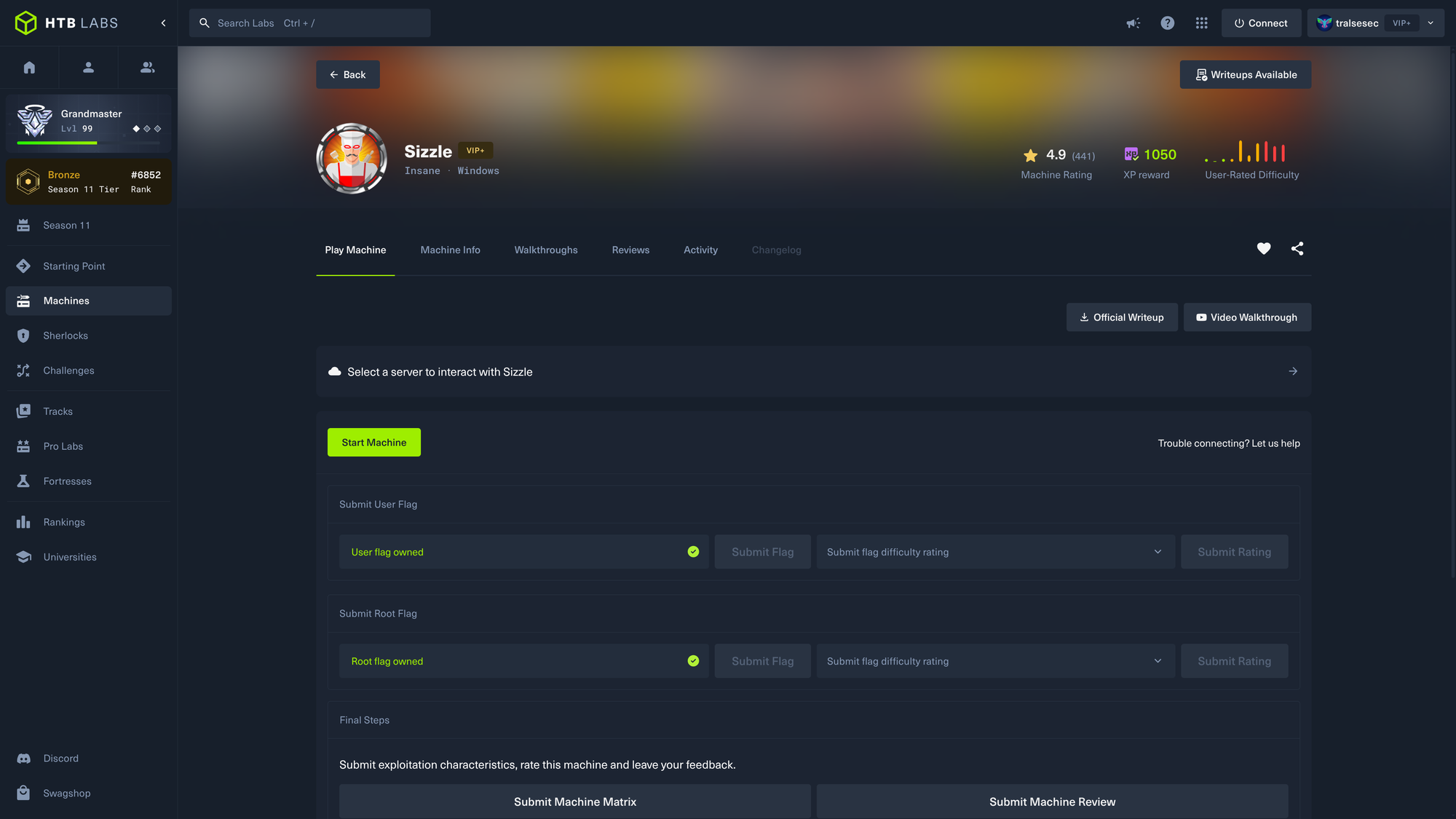The image size is (1456, 819).
Task: Click the Universities graduation cap icon
Action: click(x=23, y=557)
